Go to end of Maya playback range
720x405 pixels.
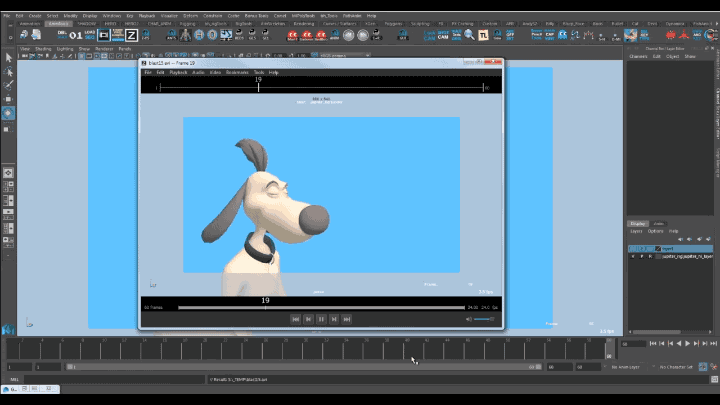714,343
